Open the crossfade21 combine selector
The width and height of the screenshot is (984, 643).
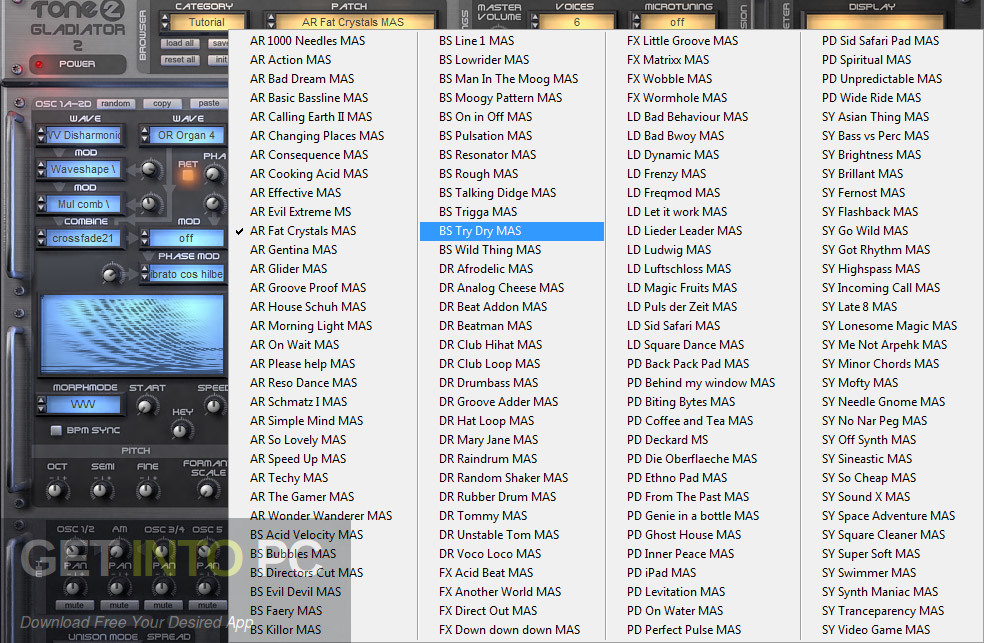pos(83,238)
